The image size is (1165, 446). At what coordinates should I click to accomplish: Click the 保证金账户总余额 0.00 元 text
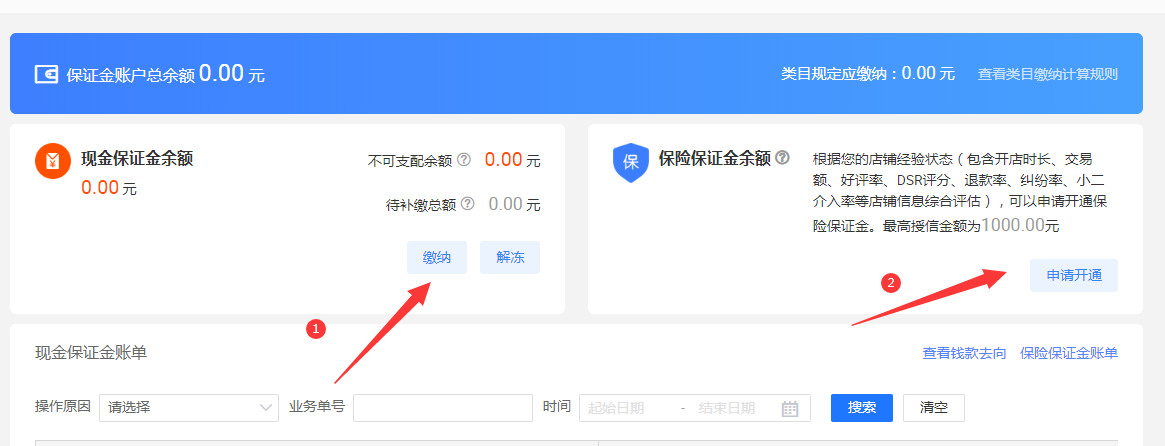click(165, 74)
